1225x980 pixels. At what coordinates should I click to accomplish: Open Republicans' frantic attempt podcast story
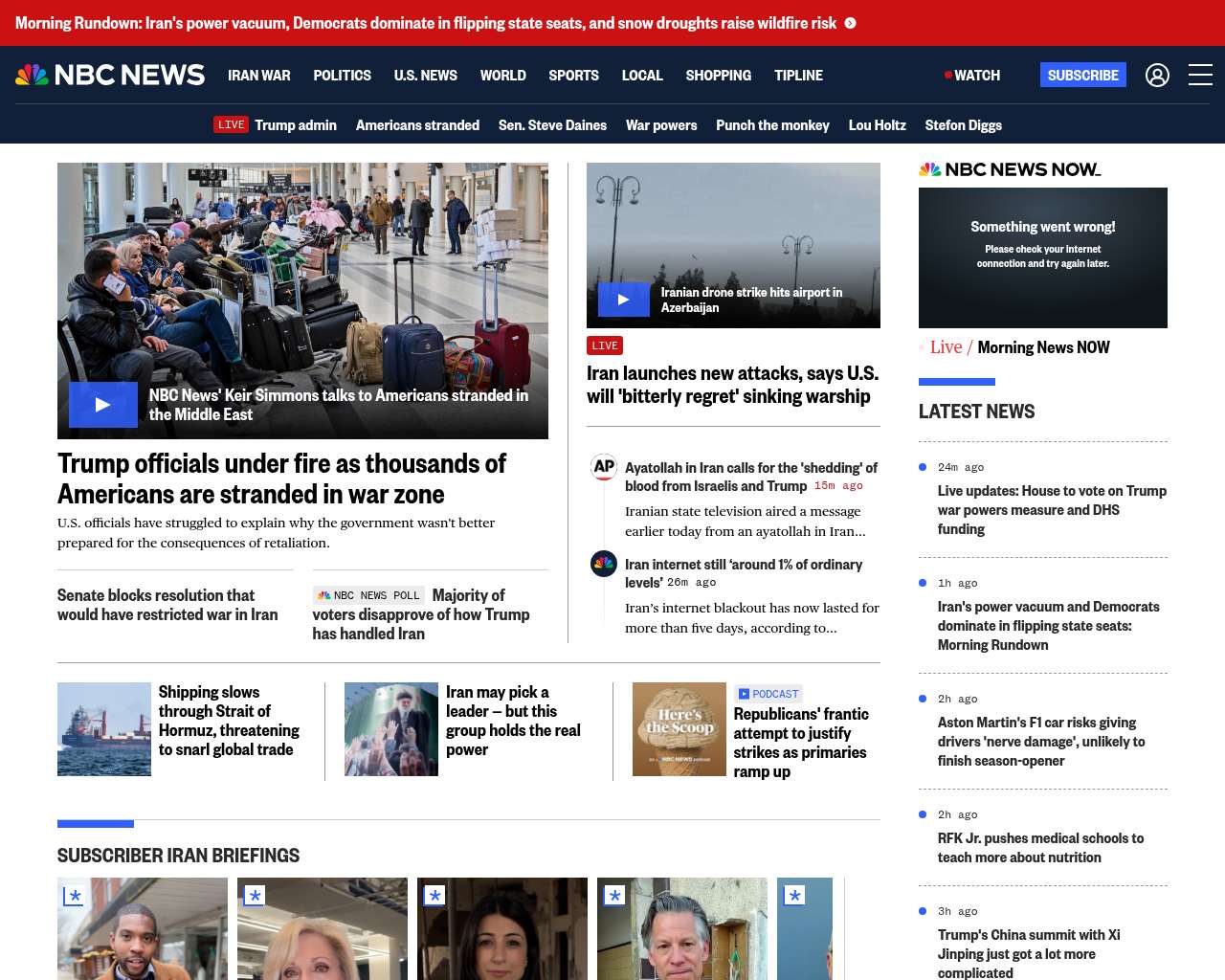point(800,743)
